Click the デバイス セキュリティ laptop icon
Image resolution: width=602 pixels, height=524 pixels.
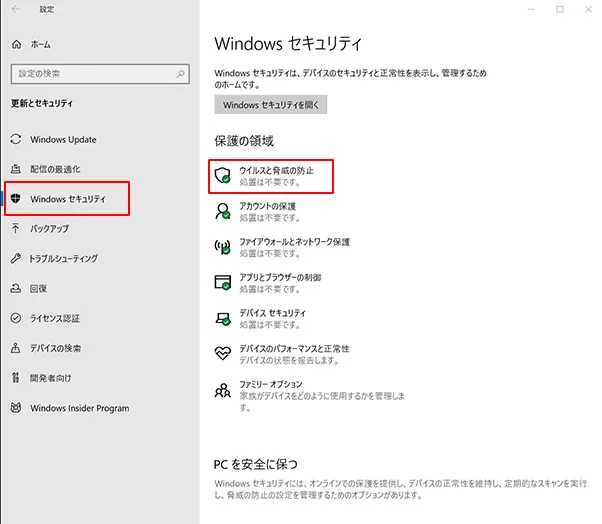pos(223,318)
